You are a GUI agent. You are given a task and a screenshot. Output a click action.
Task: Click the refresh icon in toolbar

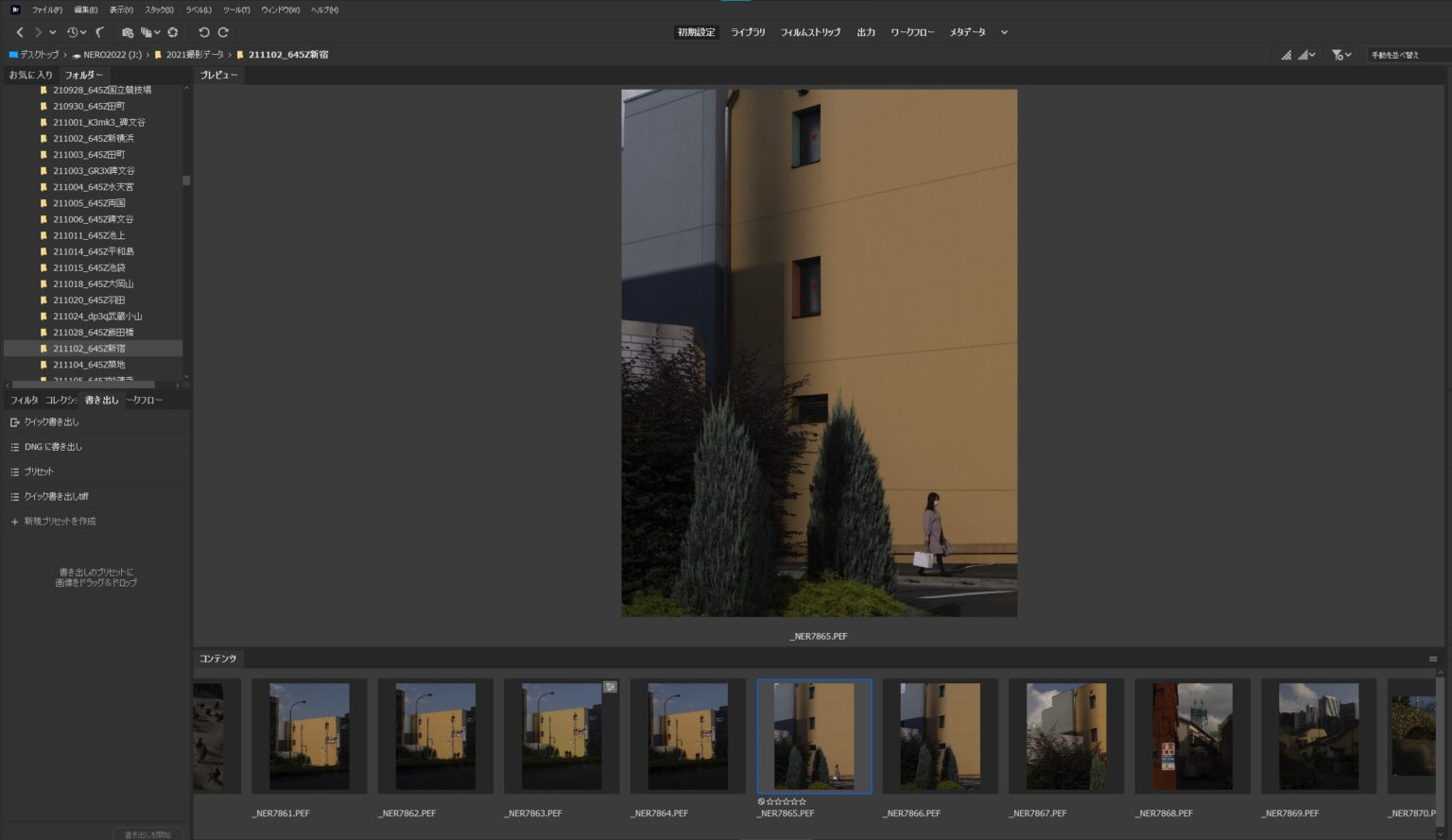173,32
